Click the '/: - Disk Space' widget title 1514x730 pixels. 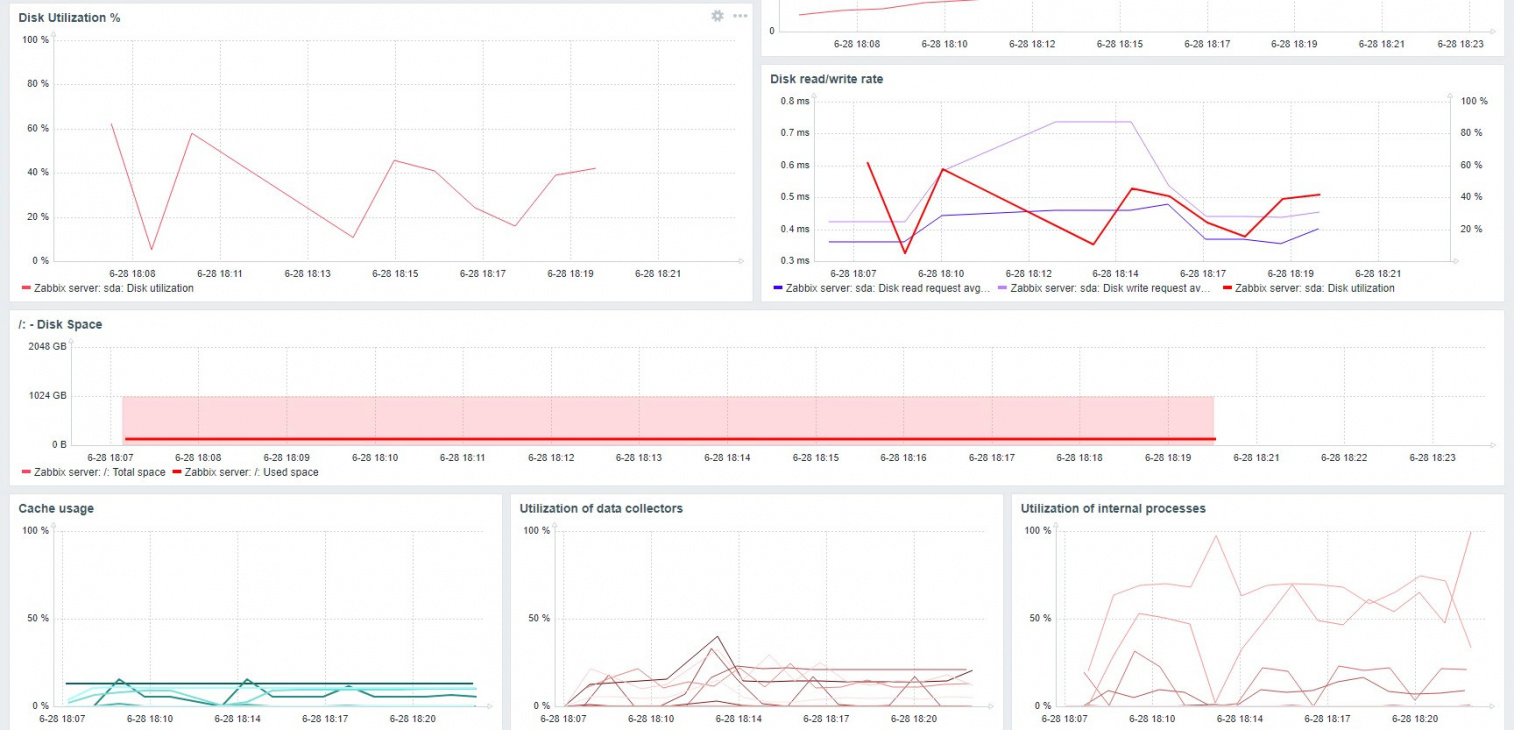click(x=60, y=325)
